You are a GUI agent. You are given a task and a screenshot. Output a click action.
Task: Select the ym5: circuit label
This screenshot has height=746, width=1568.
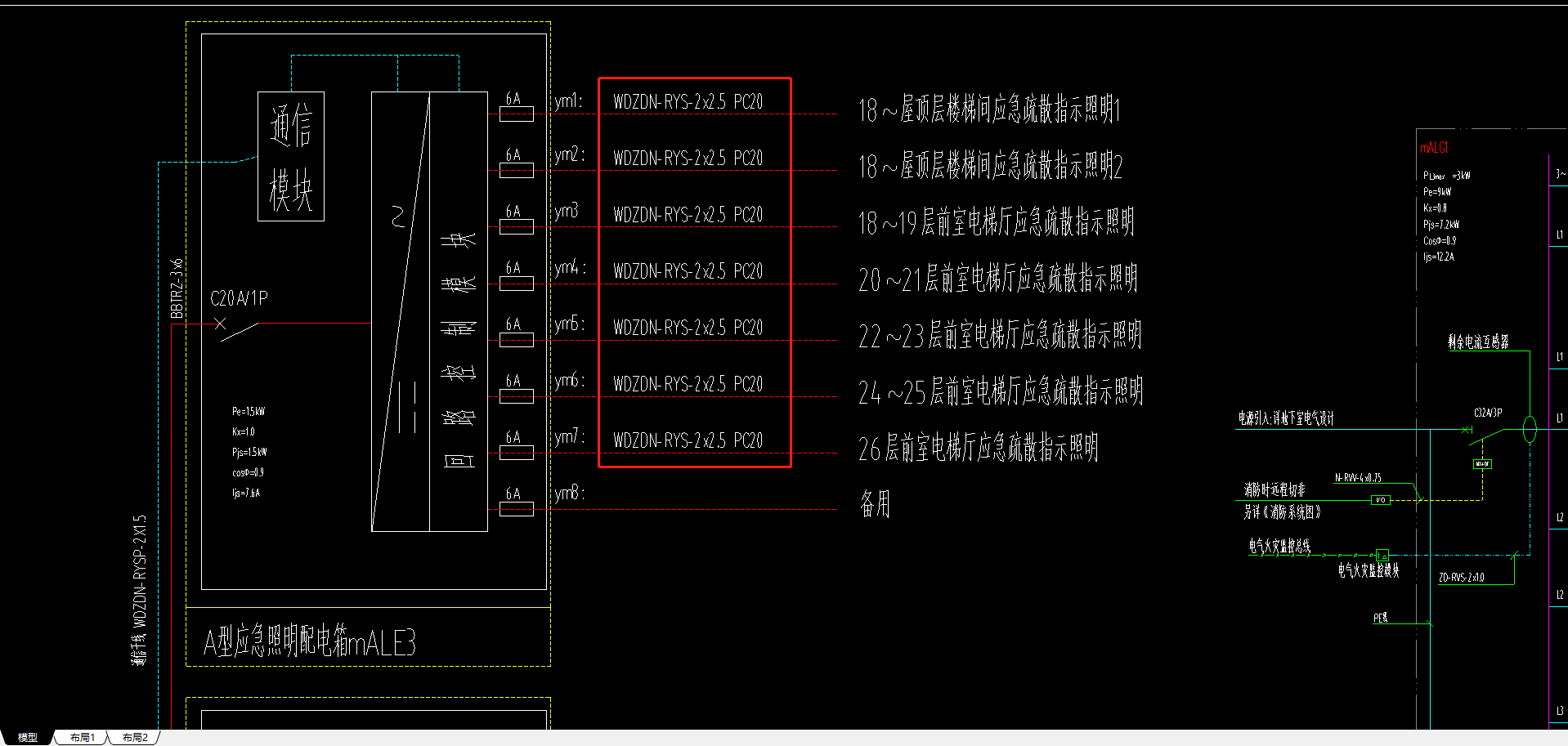[570, 324]
